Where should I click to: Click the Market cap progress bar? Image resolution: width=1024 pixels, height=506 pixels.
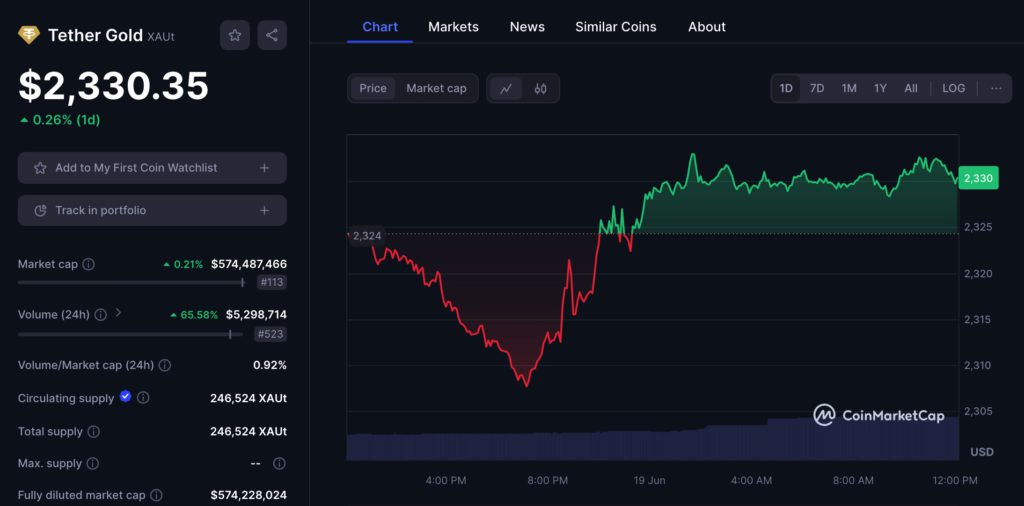coord(130,283)
